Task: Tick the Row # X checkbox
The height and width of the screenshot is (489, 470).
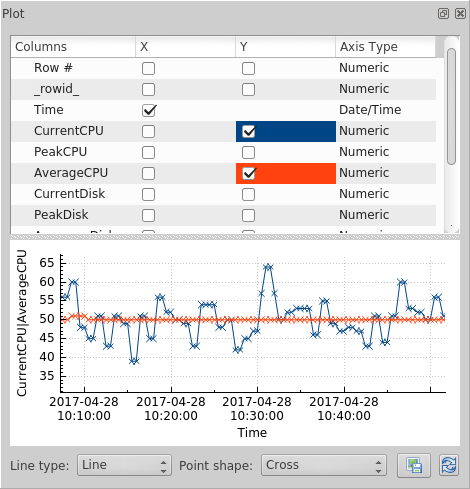Action: (148, 68)
